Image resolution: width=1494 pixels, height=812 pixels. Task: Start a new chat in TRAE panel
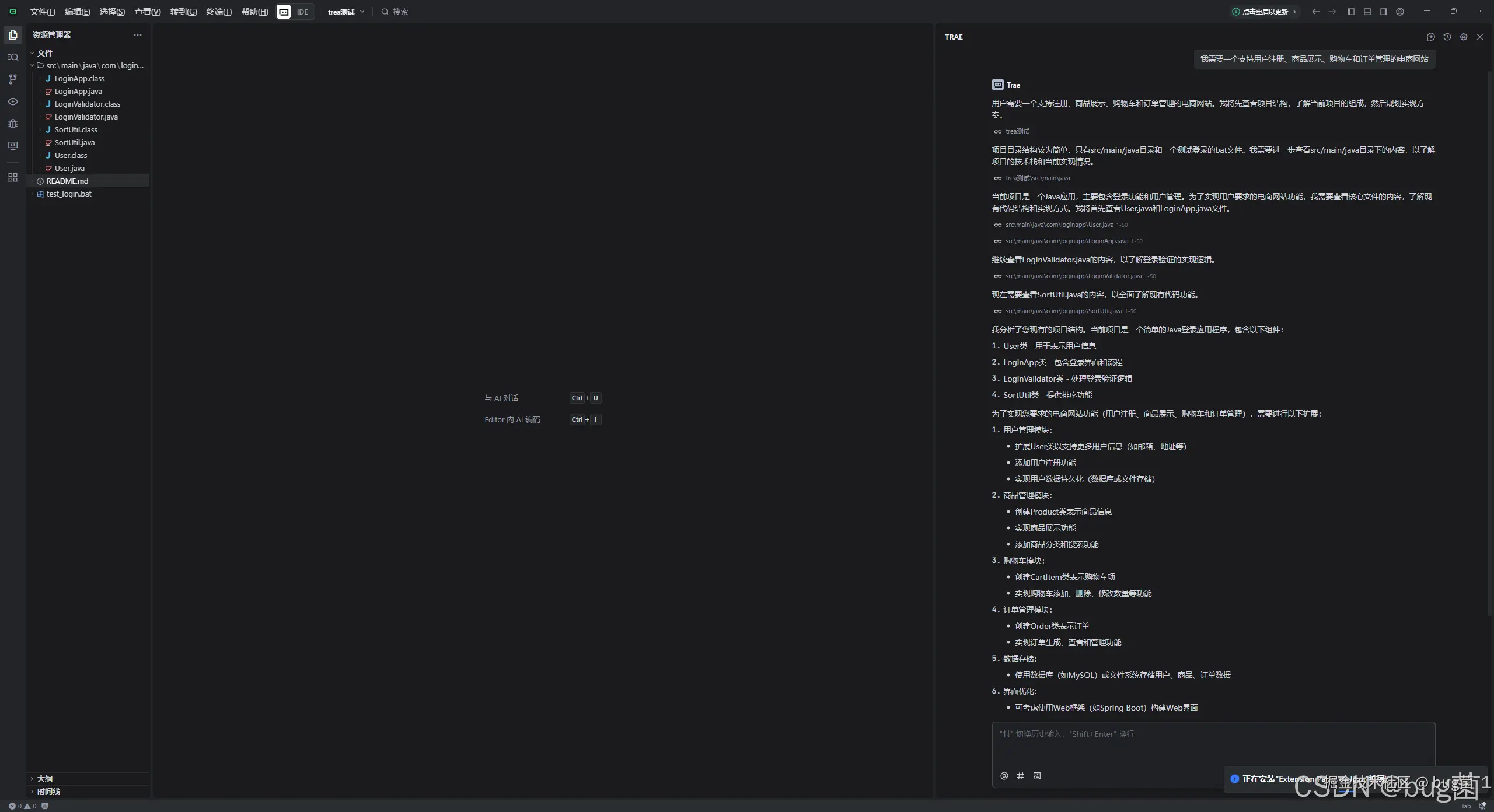point(1430,37)
